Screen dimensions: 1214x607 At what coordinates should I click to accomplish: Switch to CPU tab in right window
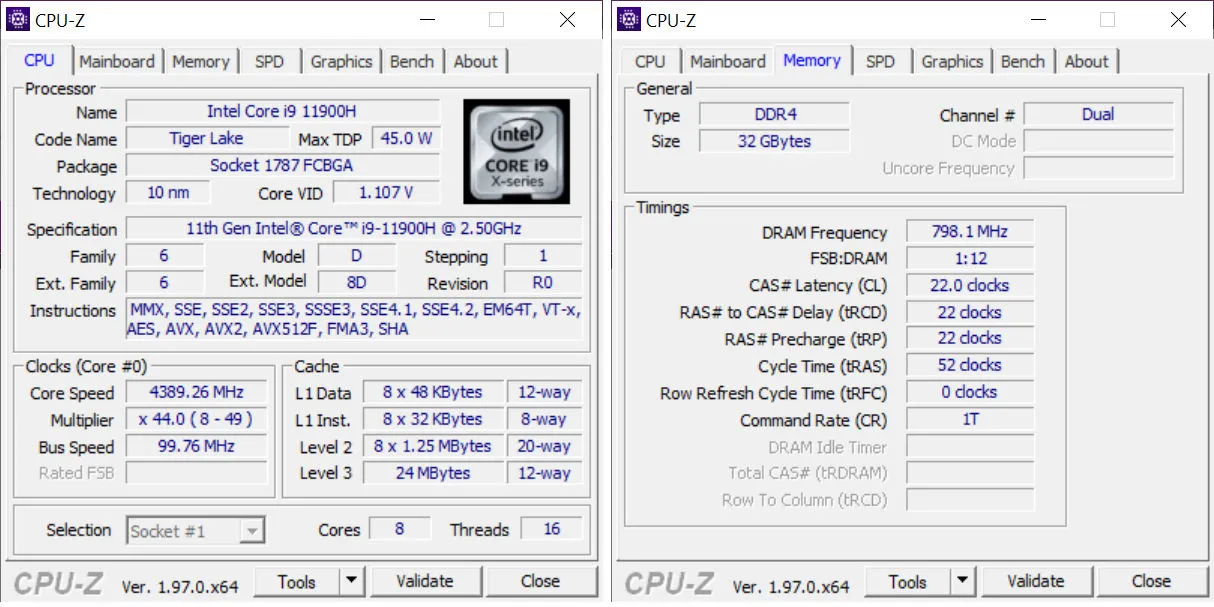point(650,61)
